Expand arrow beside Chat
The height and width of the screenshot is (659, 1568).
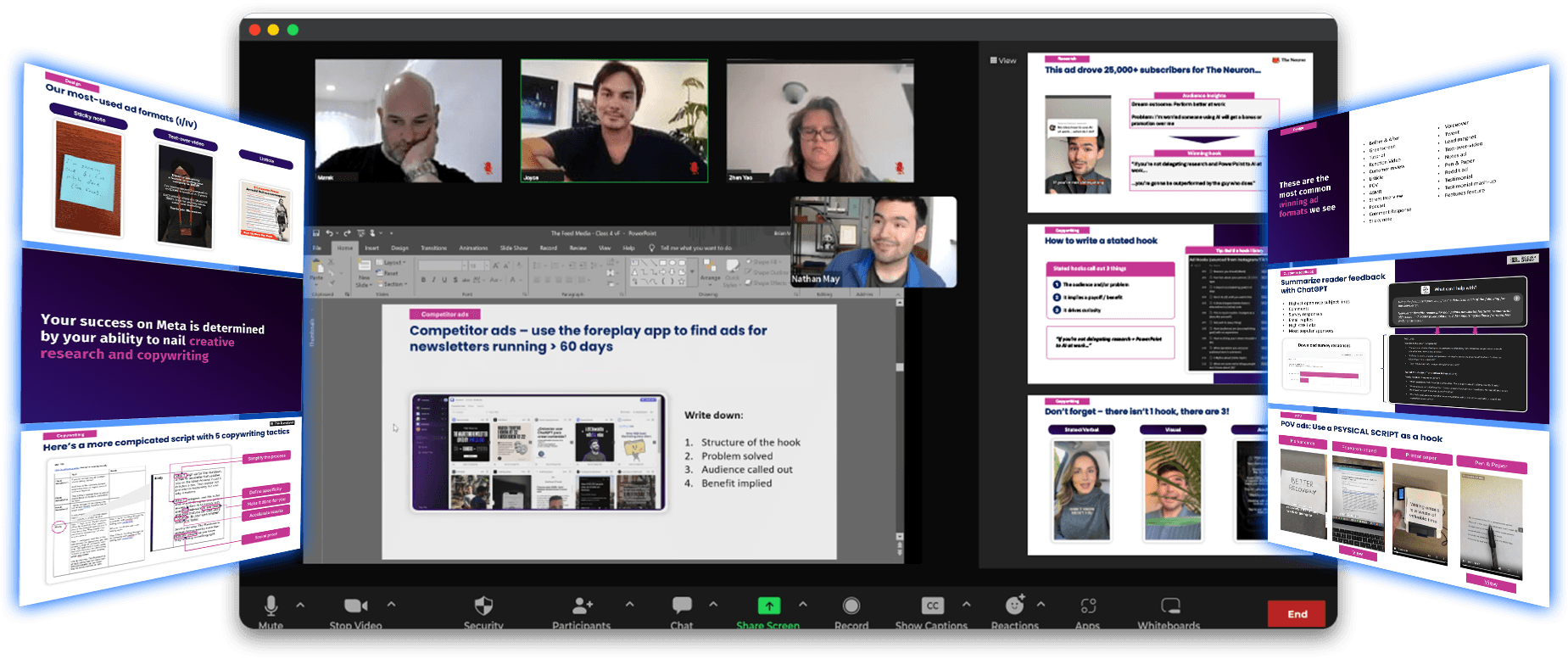713,605
